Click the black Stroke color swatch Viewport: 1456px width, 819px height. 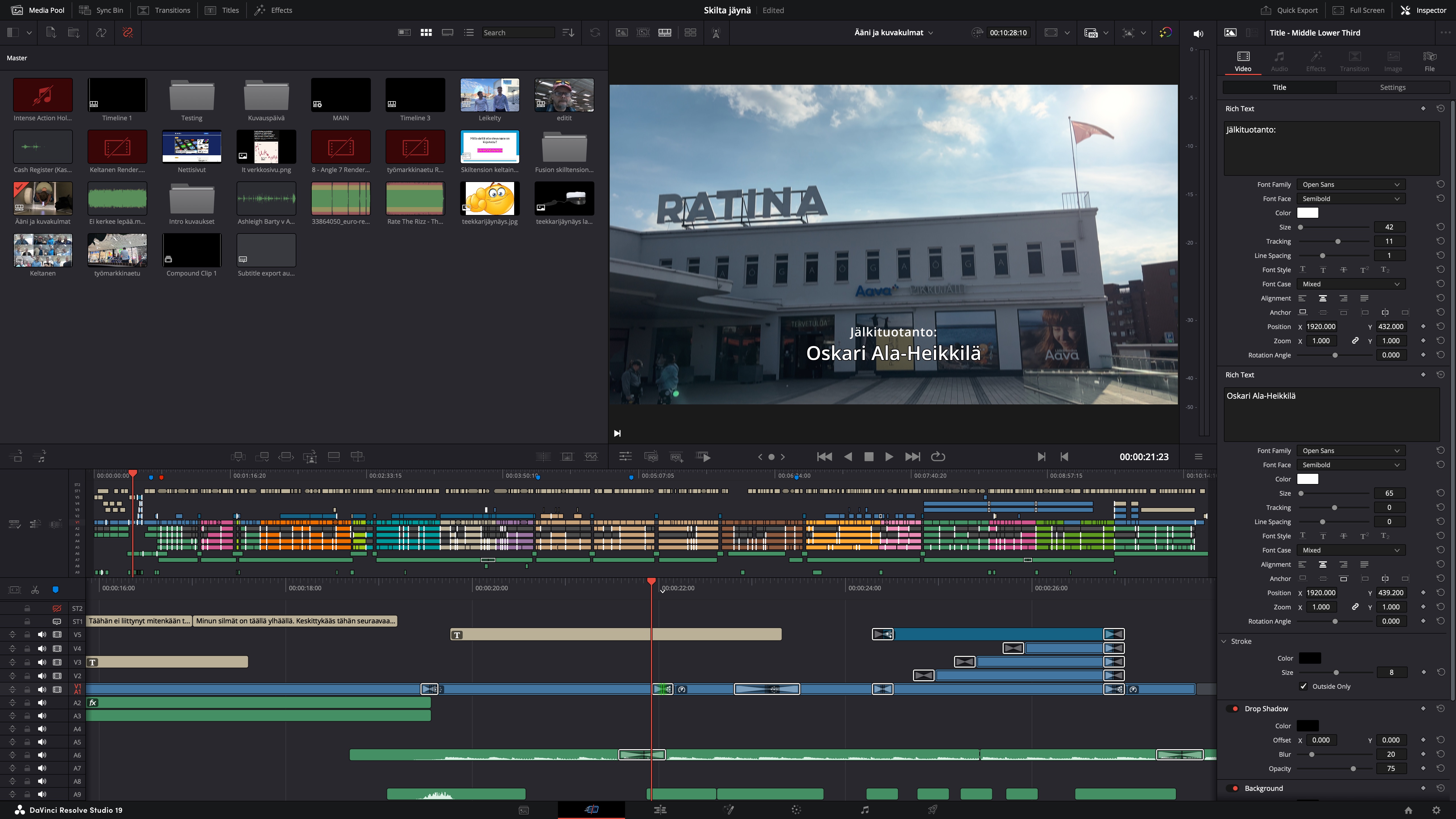[x=1310, y=659]
